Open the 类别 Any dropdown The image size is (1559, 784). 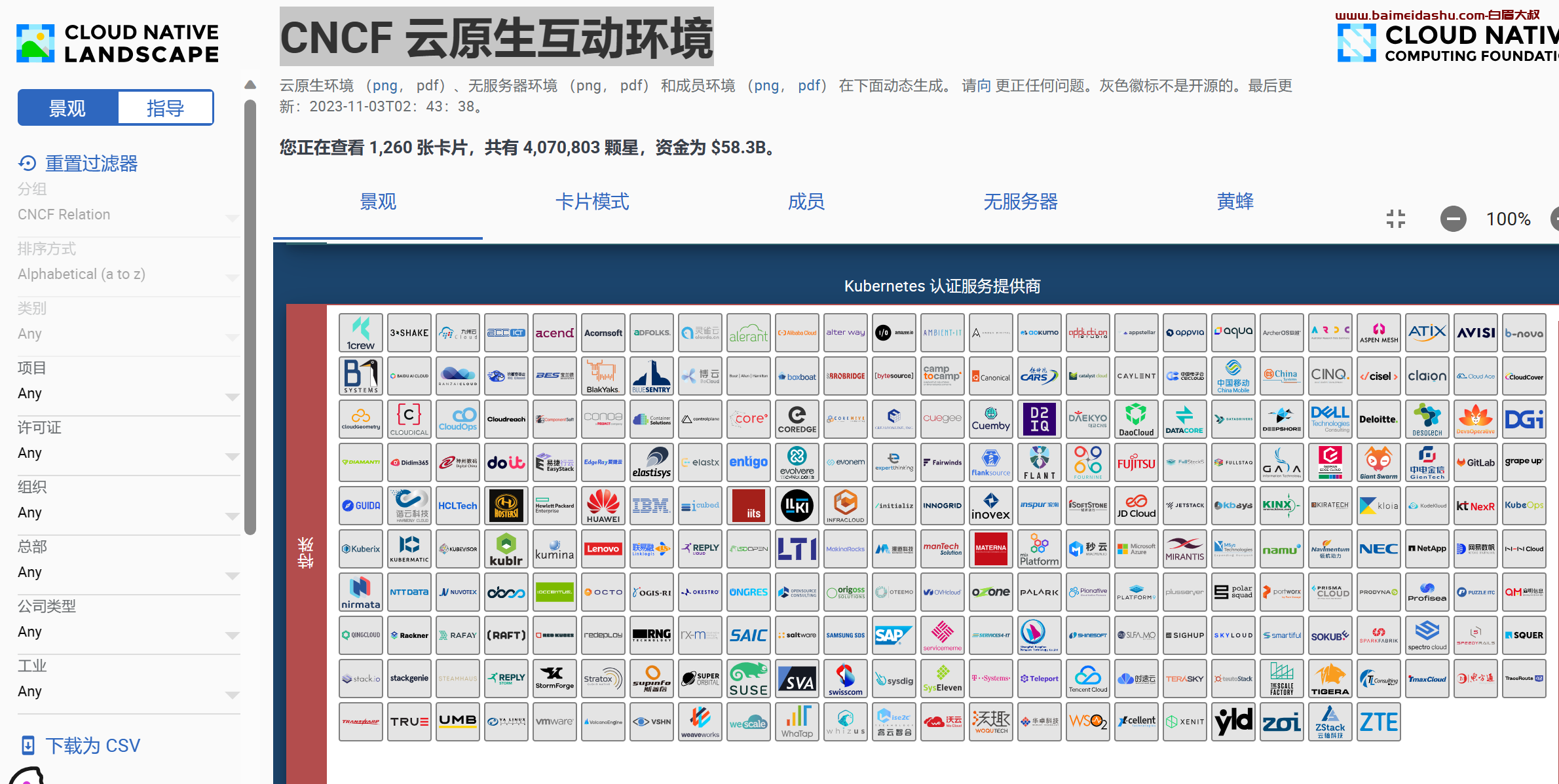pyautogui.click(x=128, y=334)
